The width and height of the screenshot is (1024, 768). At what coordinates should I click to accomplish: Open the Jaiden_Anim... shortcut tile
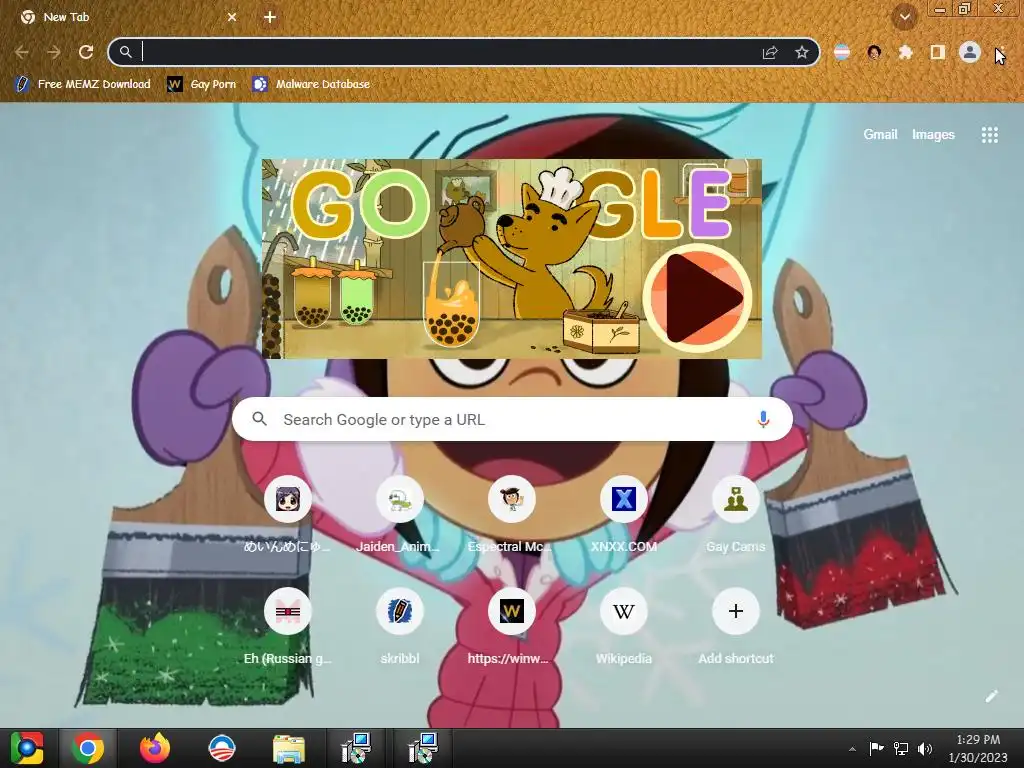pyautogui.click(x=399, y=514)
